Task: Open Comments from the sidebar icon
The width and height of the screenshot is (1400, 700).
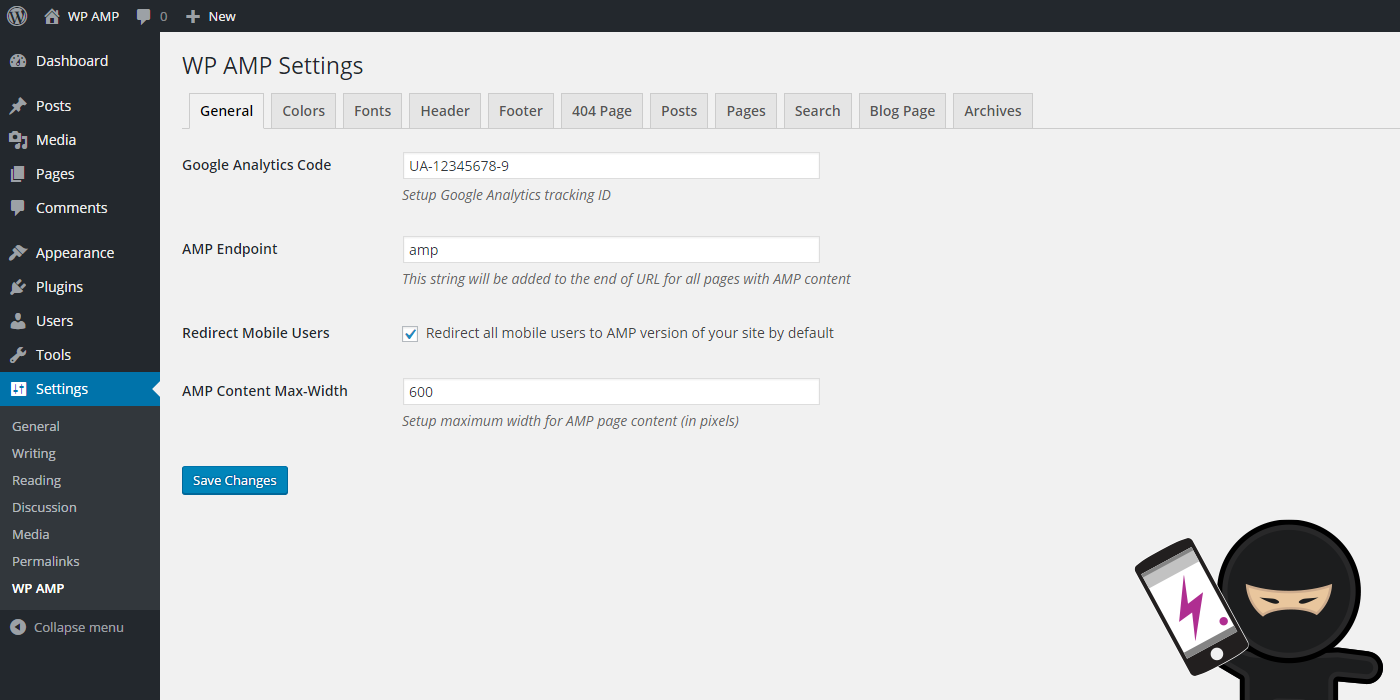Action: [20, 207]
